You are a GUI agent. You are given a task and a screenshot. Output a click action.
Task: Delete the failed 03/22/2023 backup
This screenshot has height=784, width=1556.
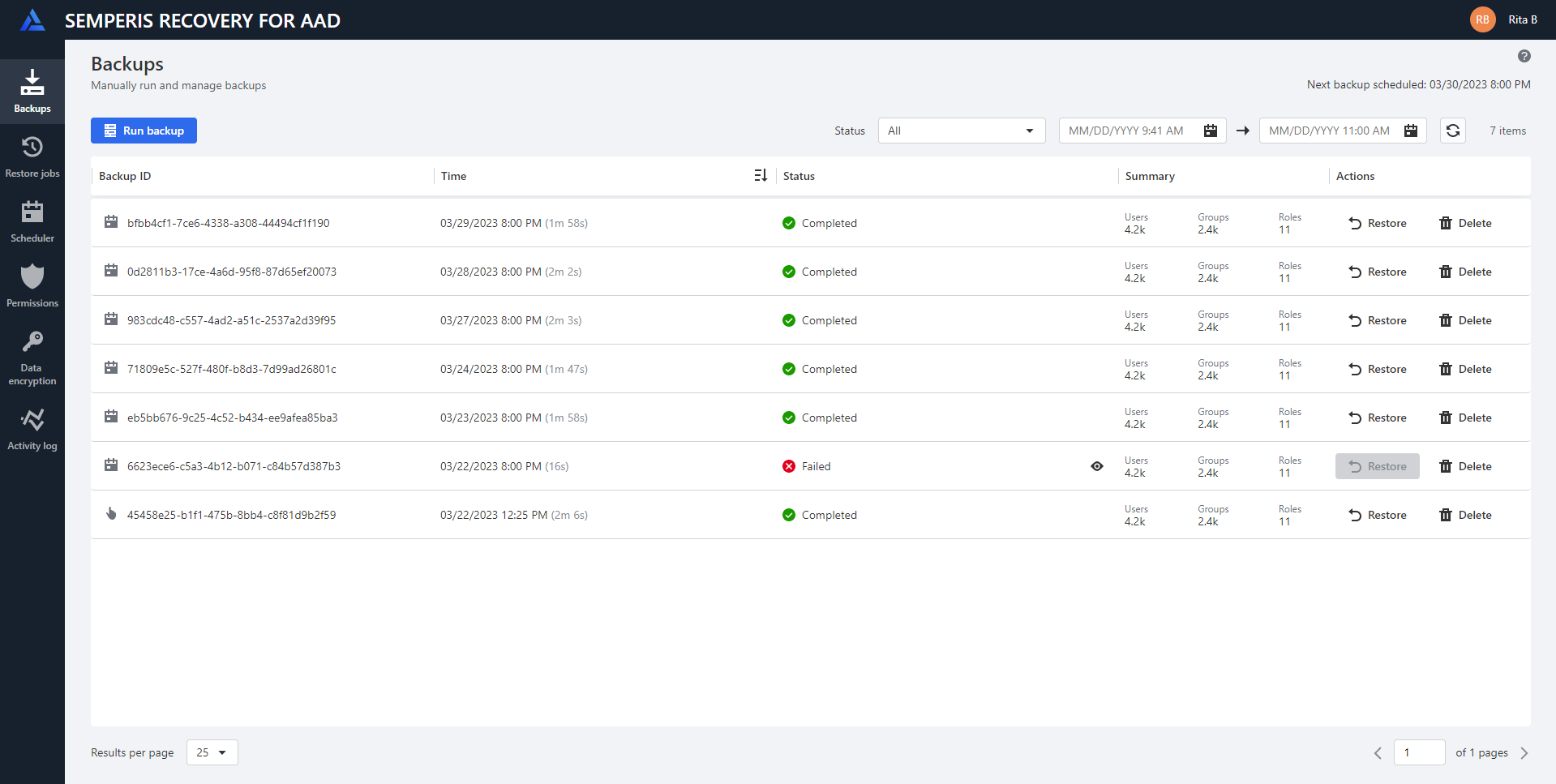(x=1466, y=466)
